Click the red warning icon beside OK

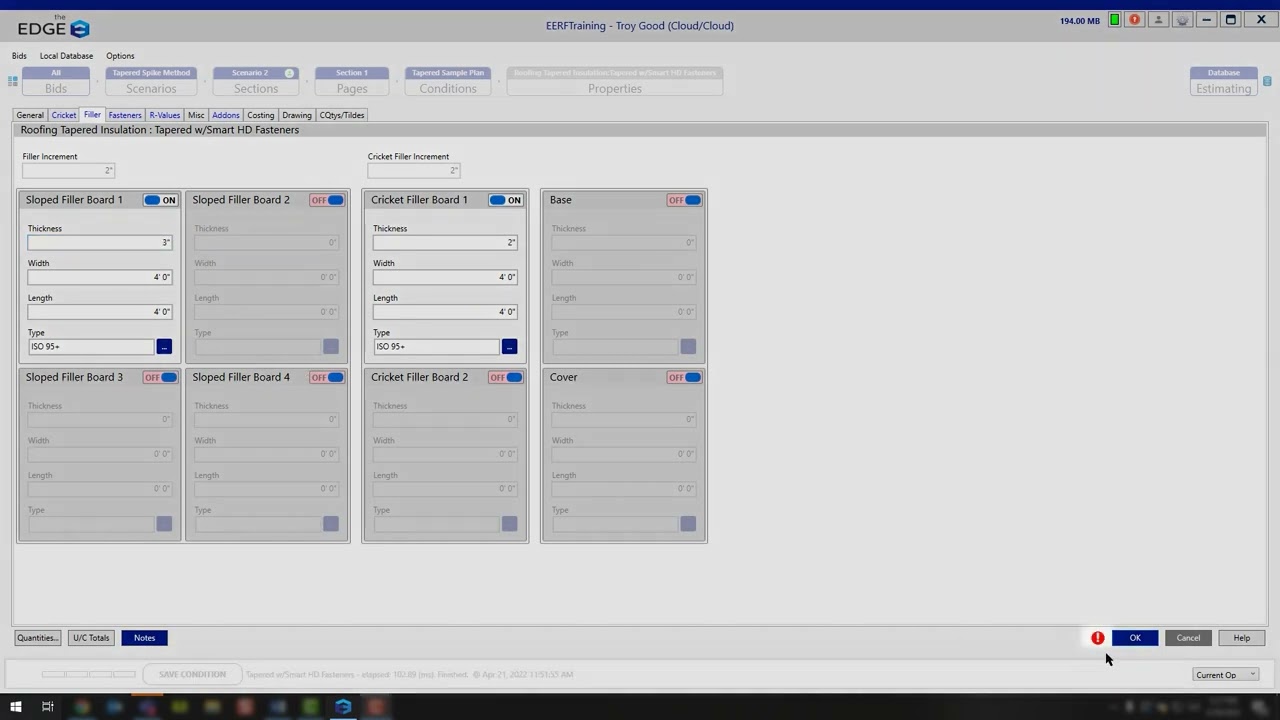pos(1098,638)
